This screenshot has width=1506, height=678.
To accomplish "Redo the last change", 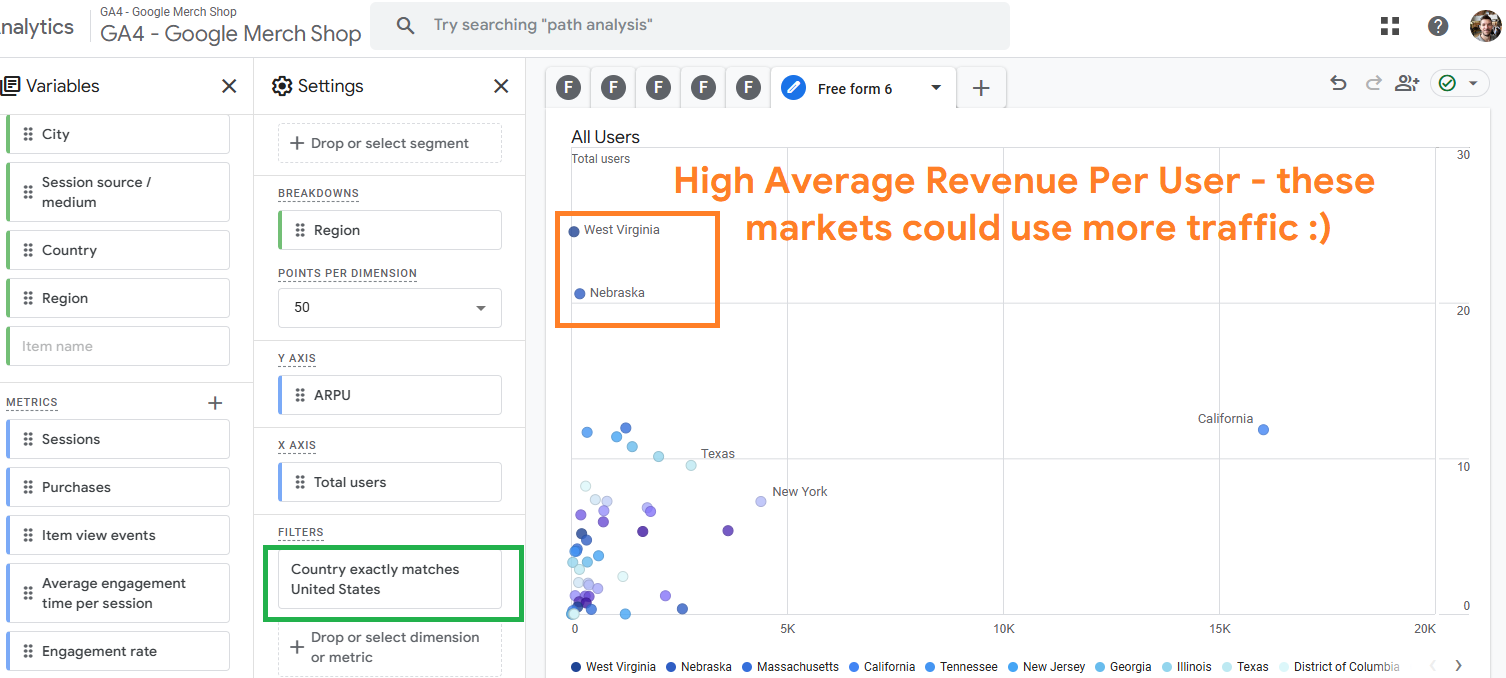I will click(1373, 84).
